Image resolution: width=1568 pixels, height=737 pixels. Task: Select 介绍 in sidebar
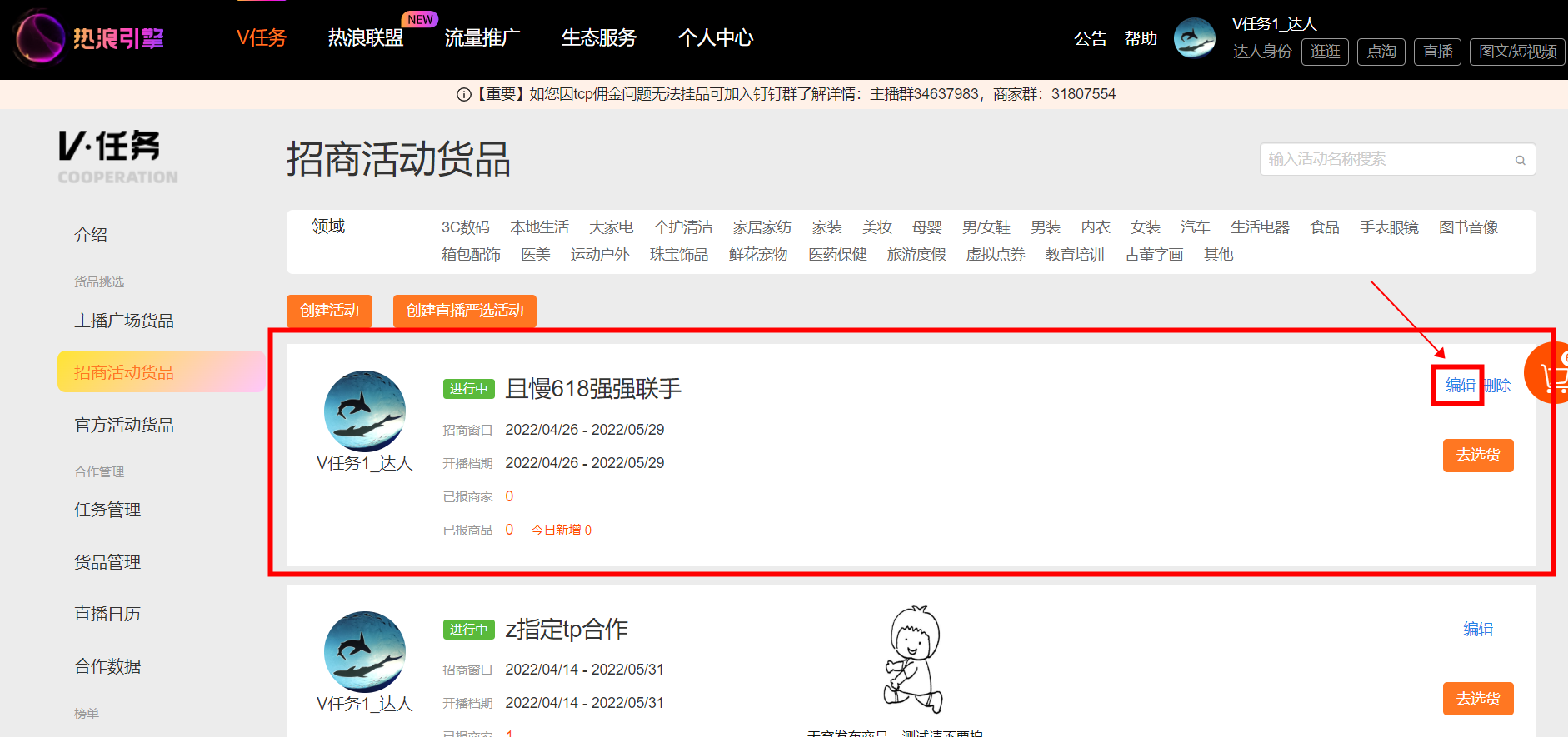[x=91, y=235]
